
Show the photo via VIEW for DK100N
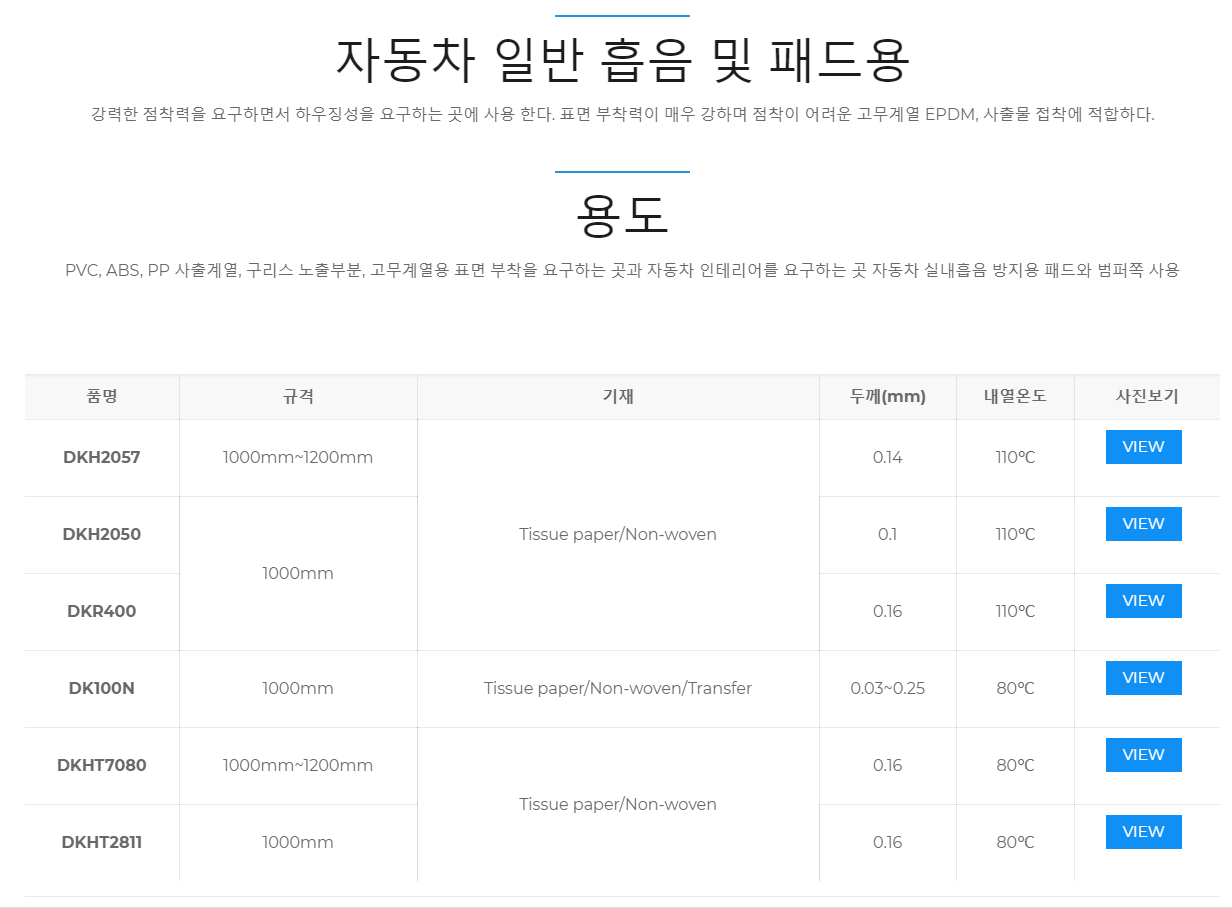1143,678
